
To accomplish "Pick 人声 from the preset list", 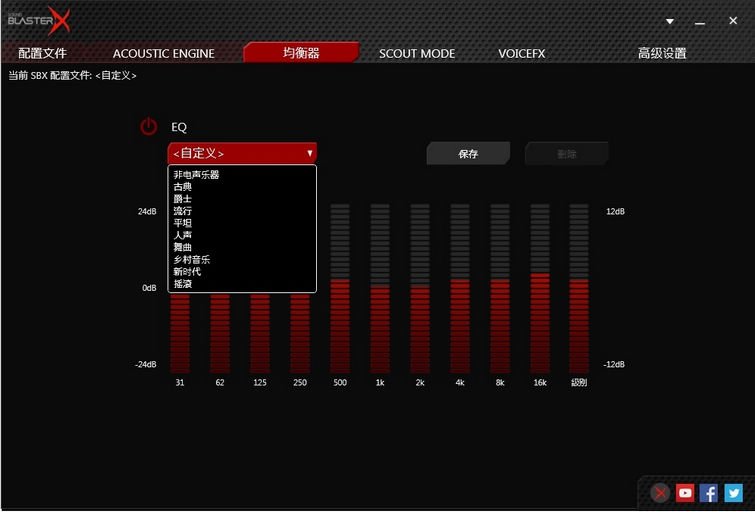I will pyautogui.click(x=182, y=235).
